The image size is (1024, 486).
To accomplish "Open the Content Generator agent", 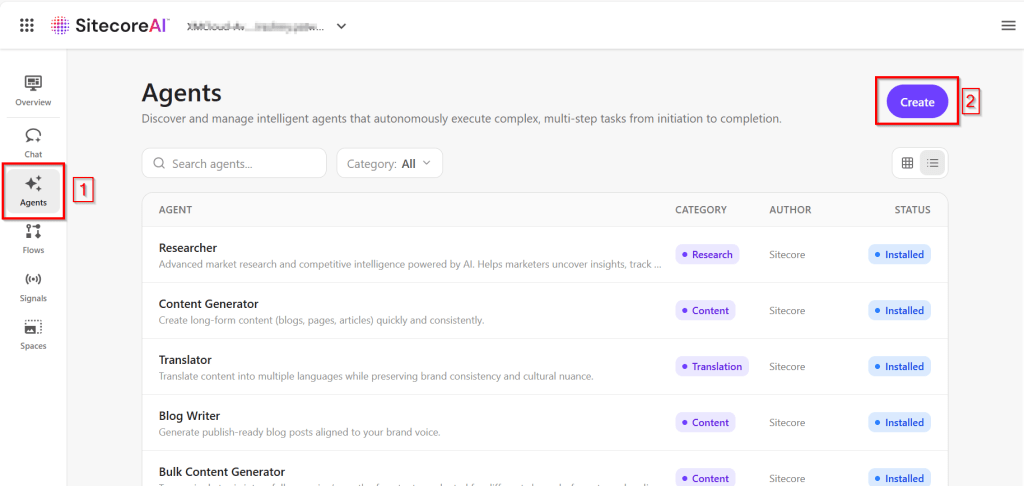I will coord(208,304).
